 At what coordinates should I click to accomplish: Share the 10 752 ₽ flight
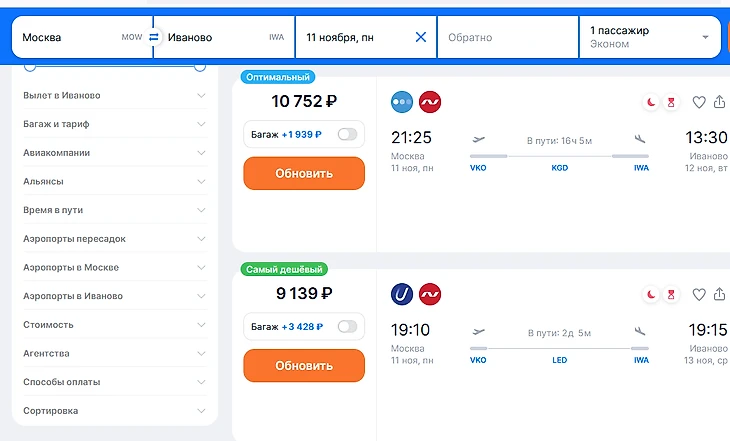coord(722,102)
